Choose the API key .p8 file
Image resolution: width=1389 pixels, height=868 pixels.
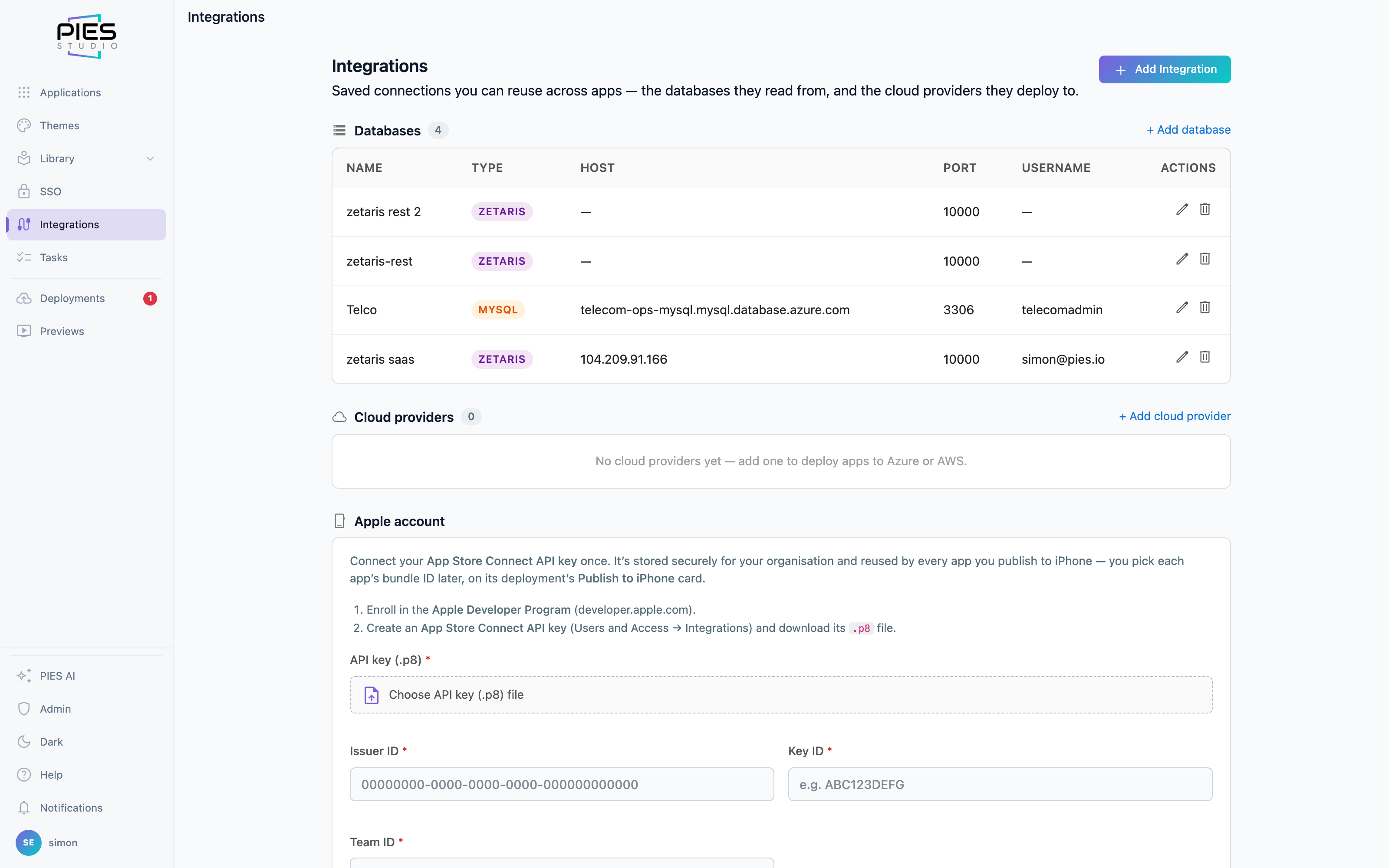click(x=780, y=695)
